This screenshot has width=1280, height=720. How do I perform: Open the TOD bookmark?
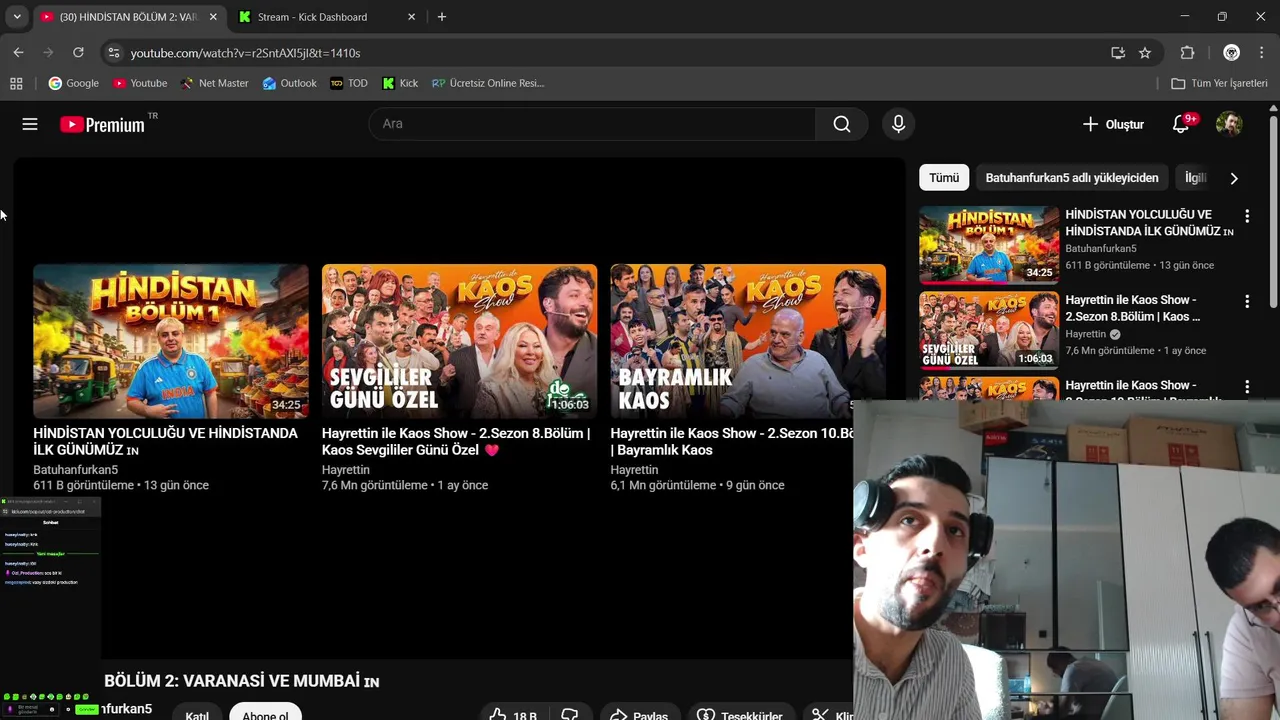(x=349, y=83)
